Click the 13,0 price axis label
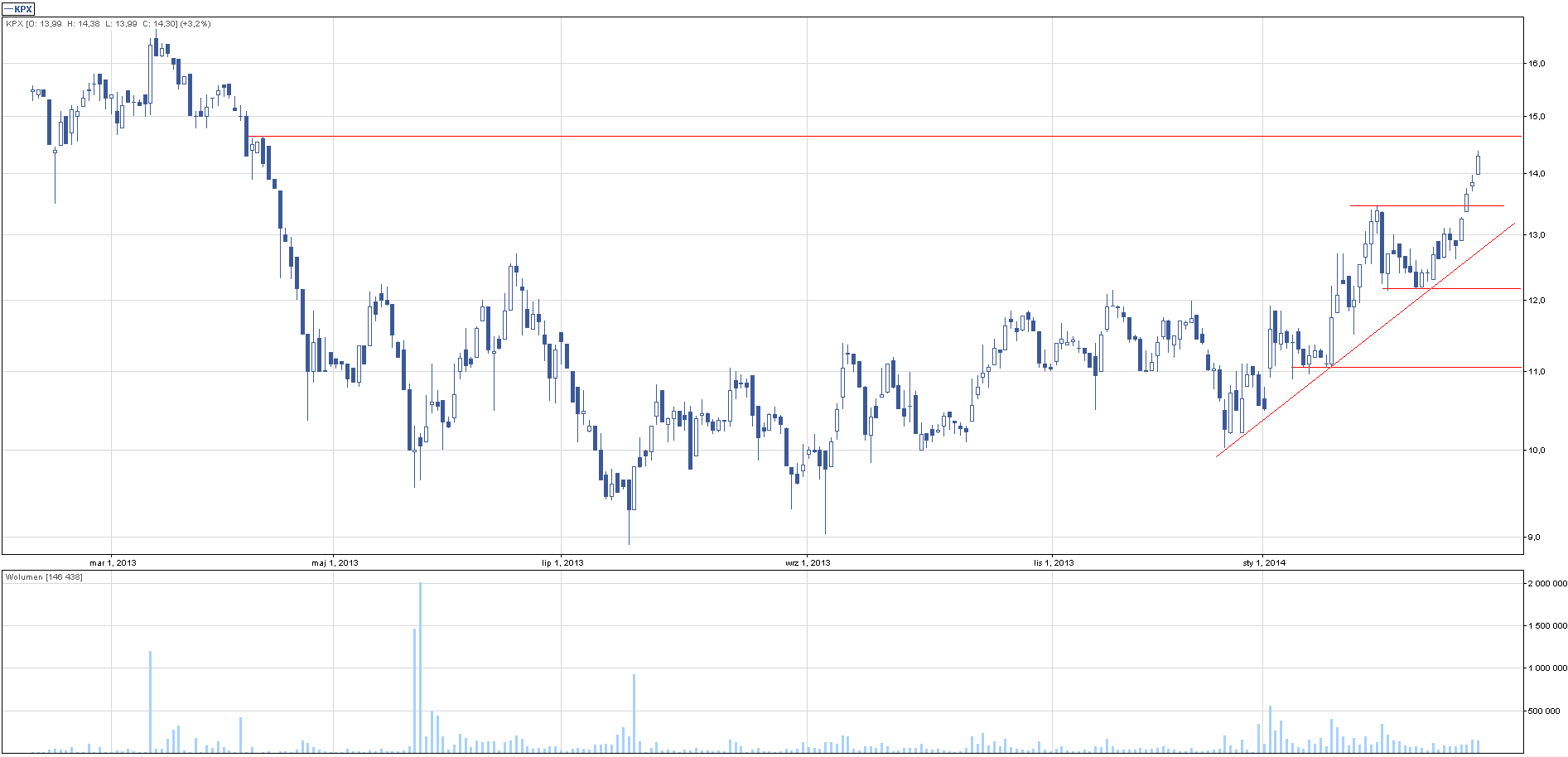The image size is (1568, 757). pyautogui.click(x=1537, y=235)
